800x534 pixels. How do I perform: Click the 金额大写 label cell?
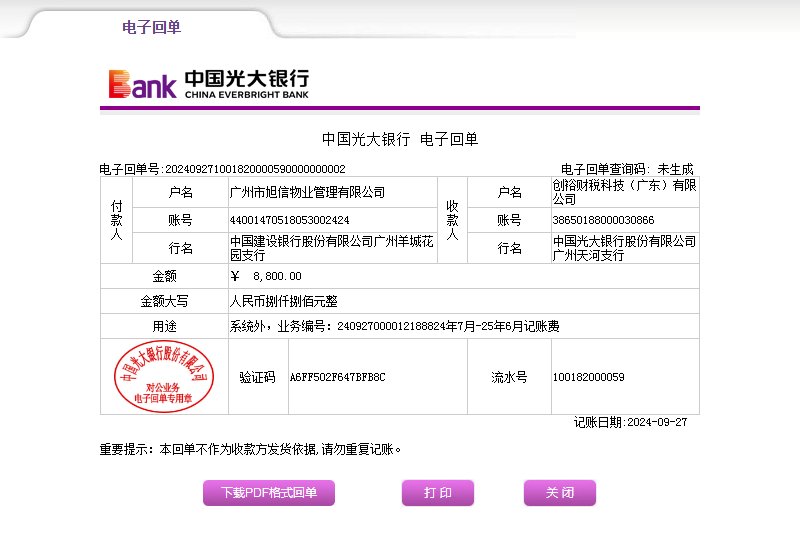pyautogui.click(x=164, y=301)
